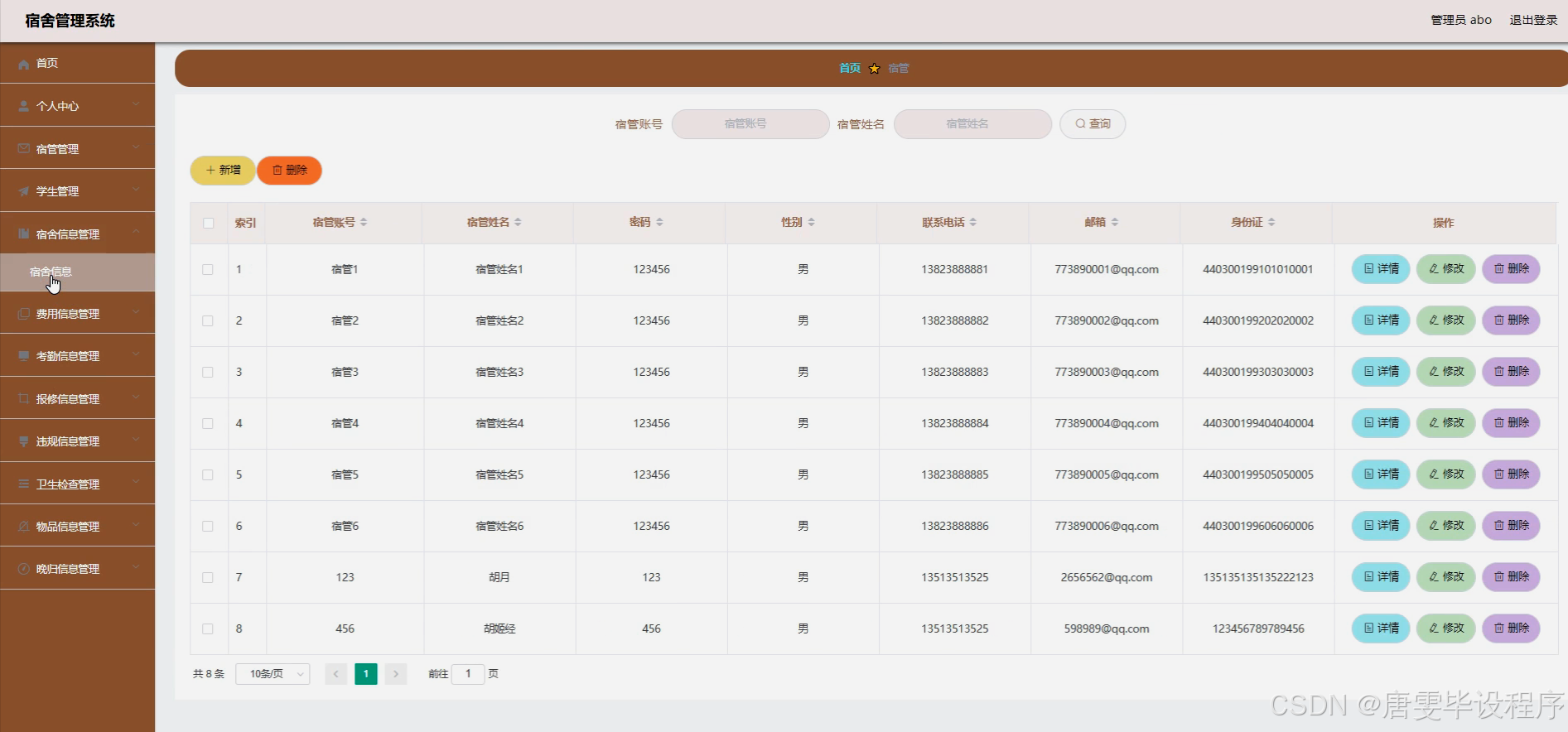
Task: Click the yellow 新增 button
Action: tap(223, 171)
